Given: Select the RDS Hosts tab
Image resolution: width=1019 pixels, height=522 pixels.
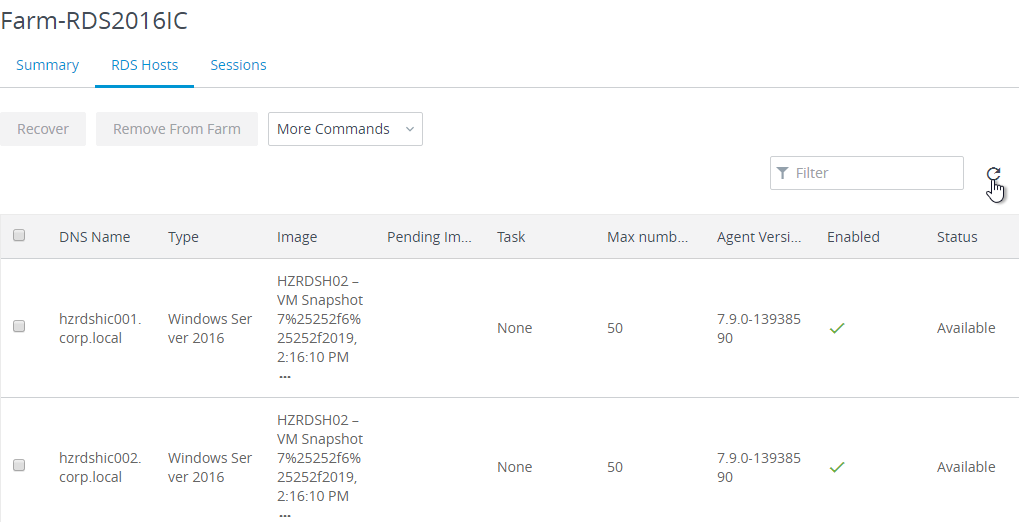Looking at the screenshot, I should point(144,65).
